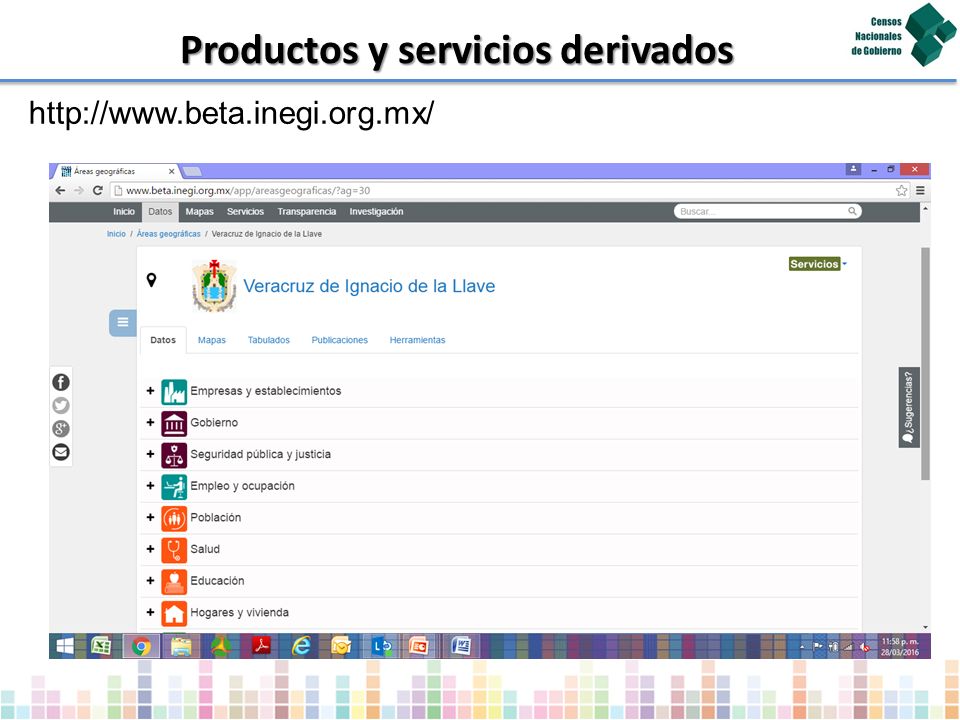The width and height of the screenshot is (960, 720).
Task: Open Transparencia in the navigation bar
Action: pyautogui.click(x=307, y=211)
